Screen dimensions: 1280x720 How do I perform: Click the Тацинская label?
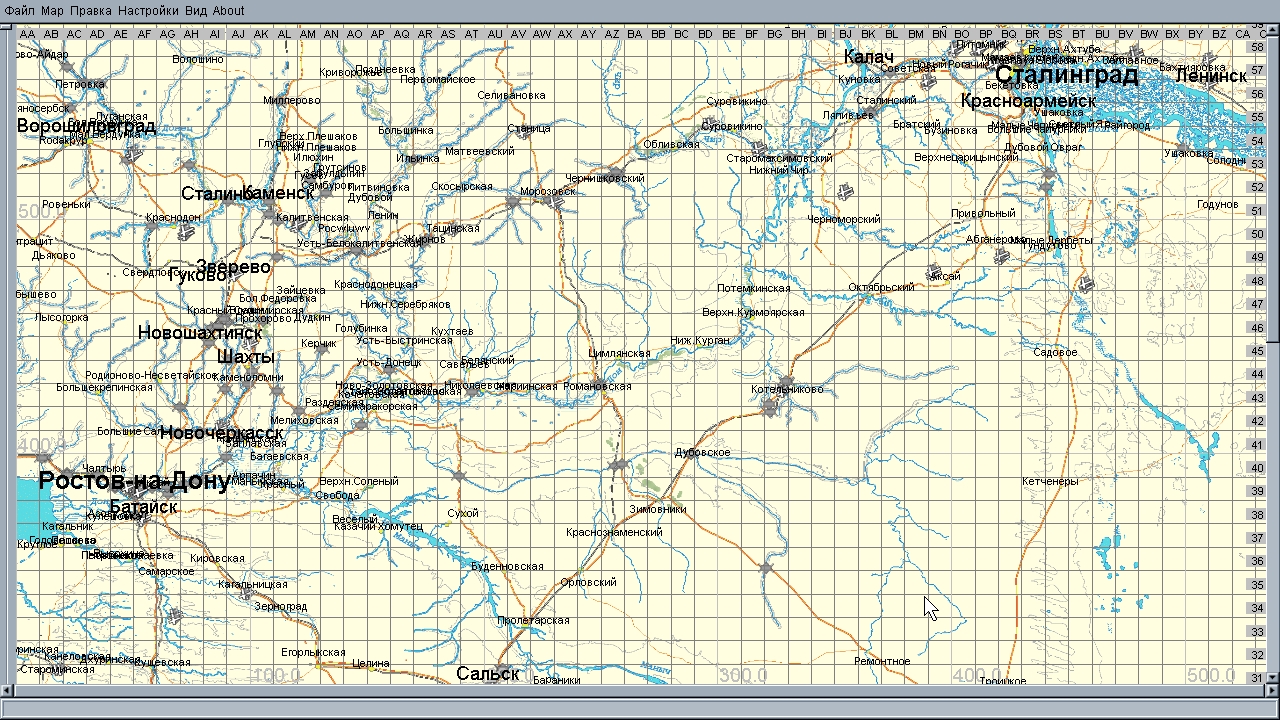(x=453, y=229)
